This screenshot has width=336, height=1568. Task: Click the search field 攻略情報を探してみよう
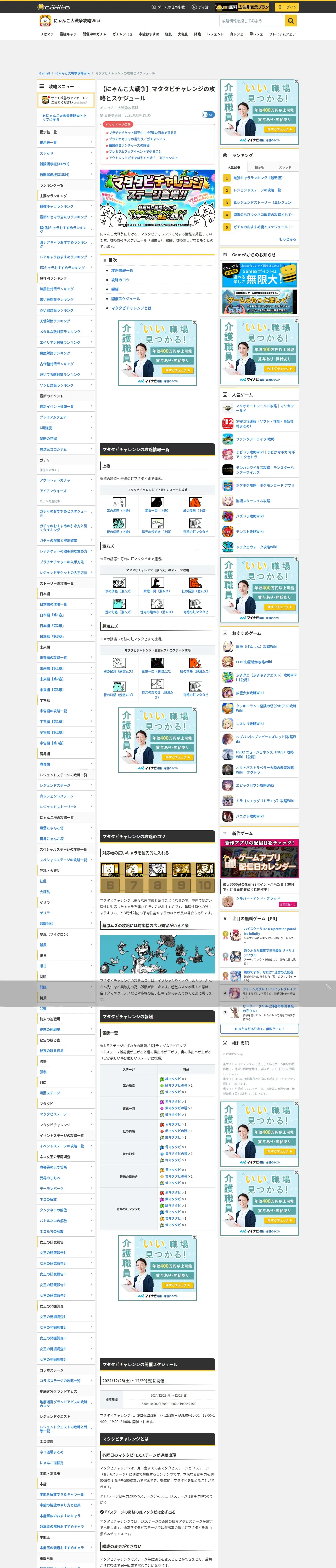252,21
